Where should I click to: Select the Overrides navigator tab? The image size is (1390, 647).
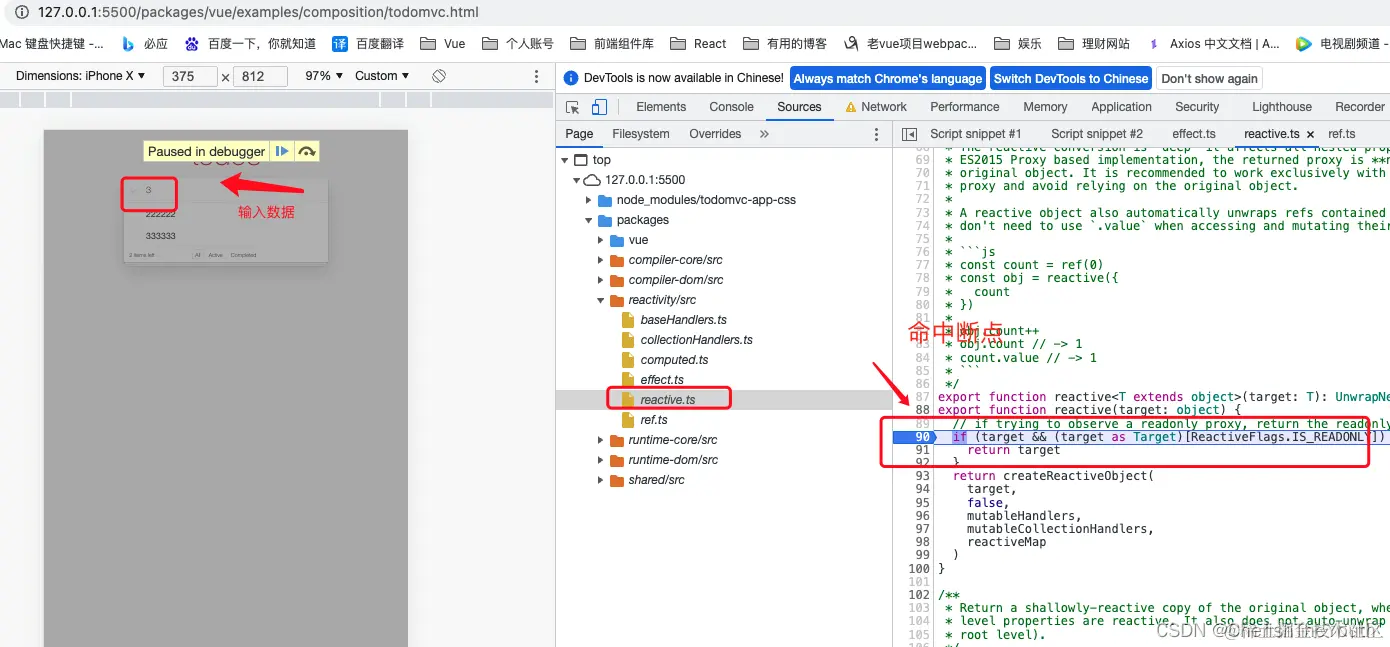pyautogui.click(x=715, y=134)
